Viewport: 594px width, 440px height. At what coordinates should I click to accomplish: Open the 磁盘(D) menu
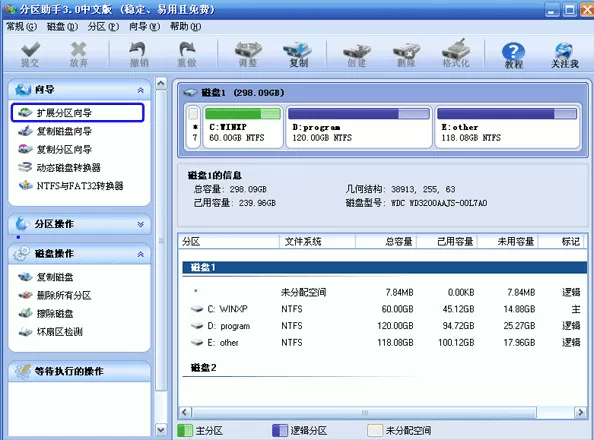click(62, 27)
